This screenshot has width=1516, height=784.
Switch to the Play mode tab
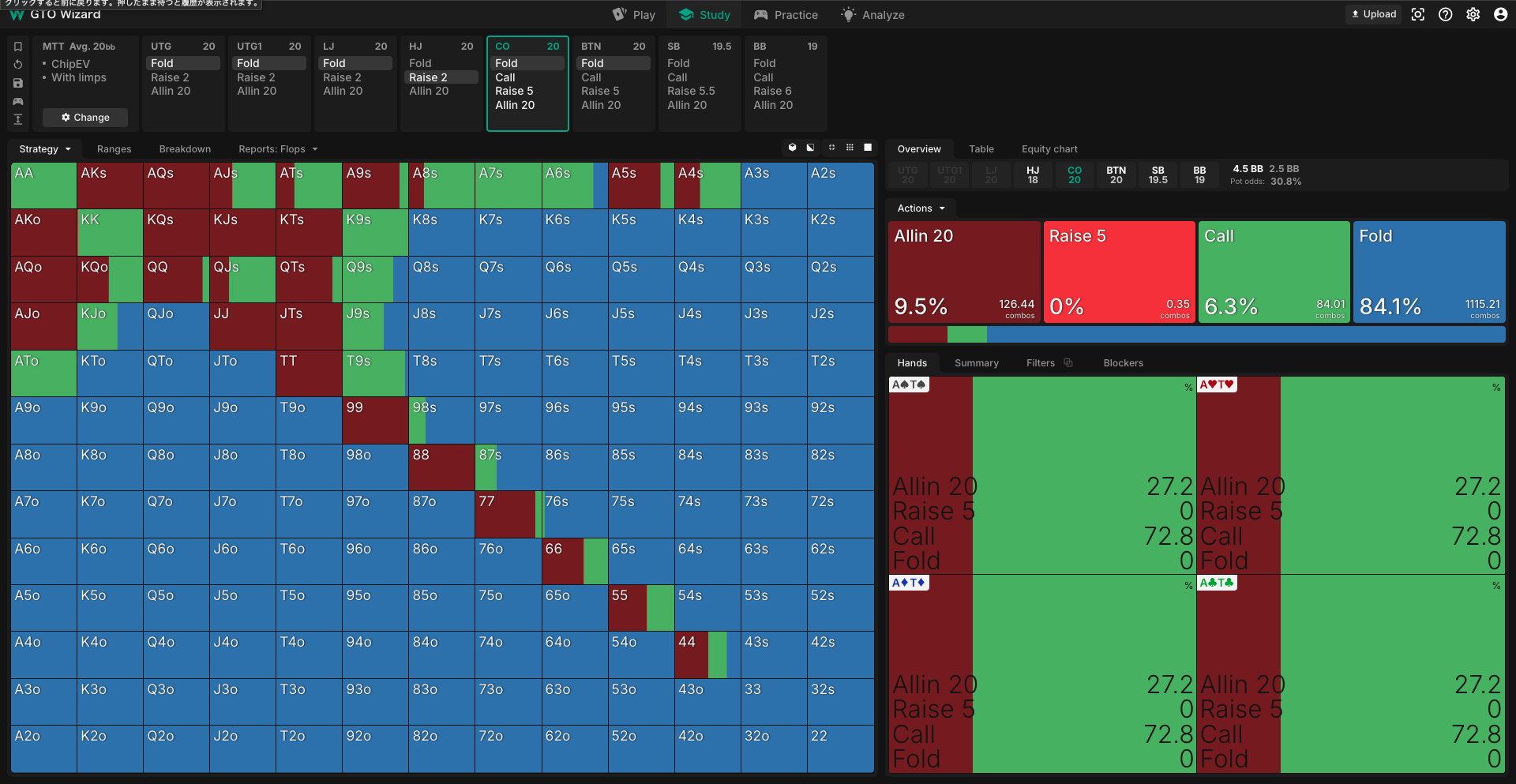(x=634, y=15)
